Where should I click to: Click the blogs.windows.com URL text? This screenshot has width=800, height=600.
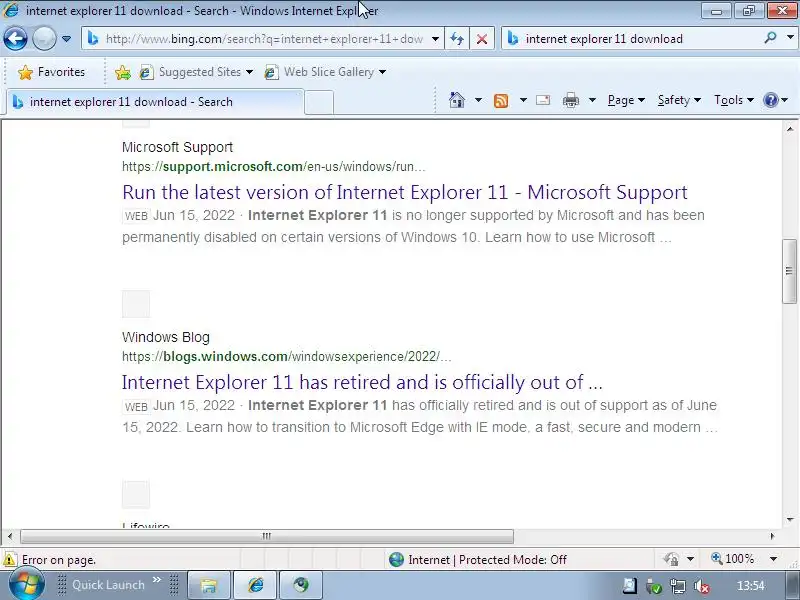[x=286, y=356]
